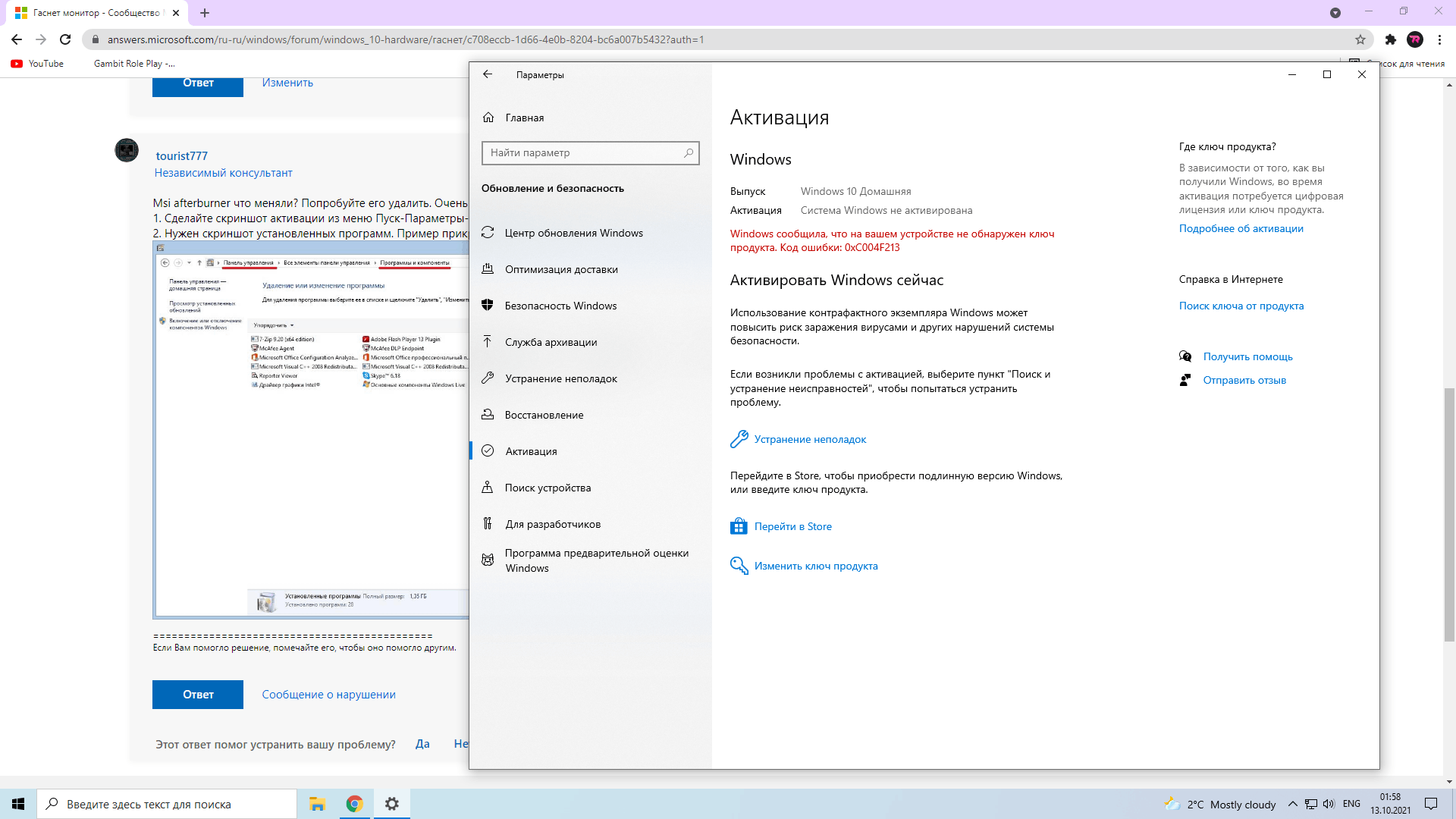Select 'Активация' menu item in sidebar
Viewport: 1456px width, 819px height.
[x=530, y=450]
